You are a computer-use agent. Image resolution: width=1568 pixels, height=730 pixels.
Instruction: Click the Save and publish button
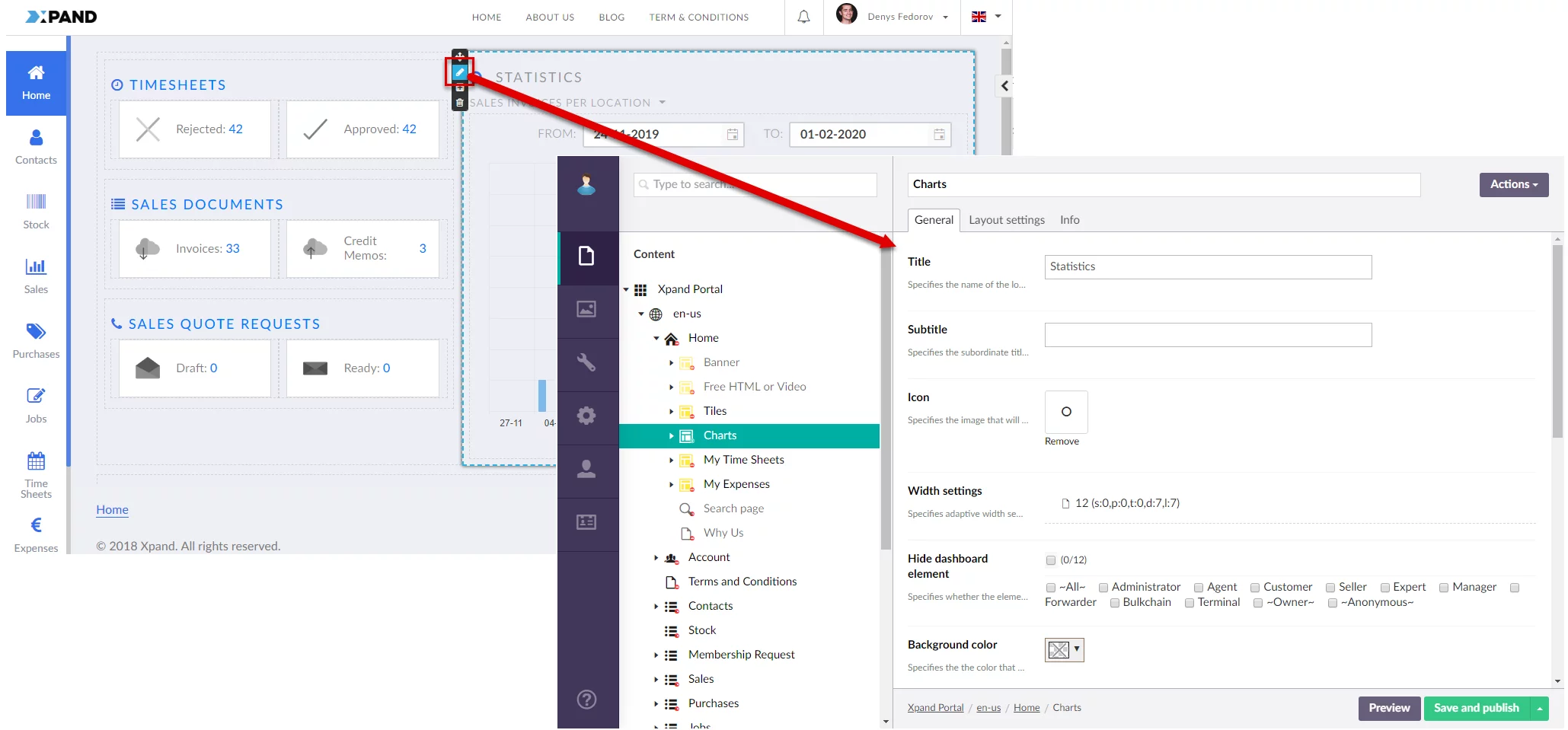[x=1476, y=708]
